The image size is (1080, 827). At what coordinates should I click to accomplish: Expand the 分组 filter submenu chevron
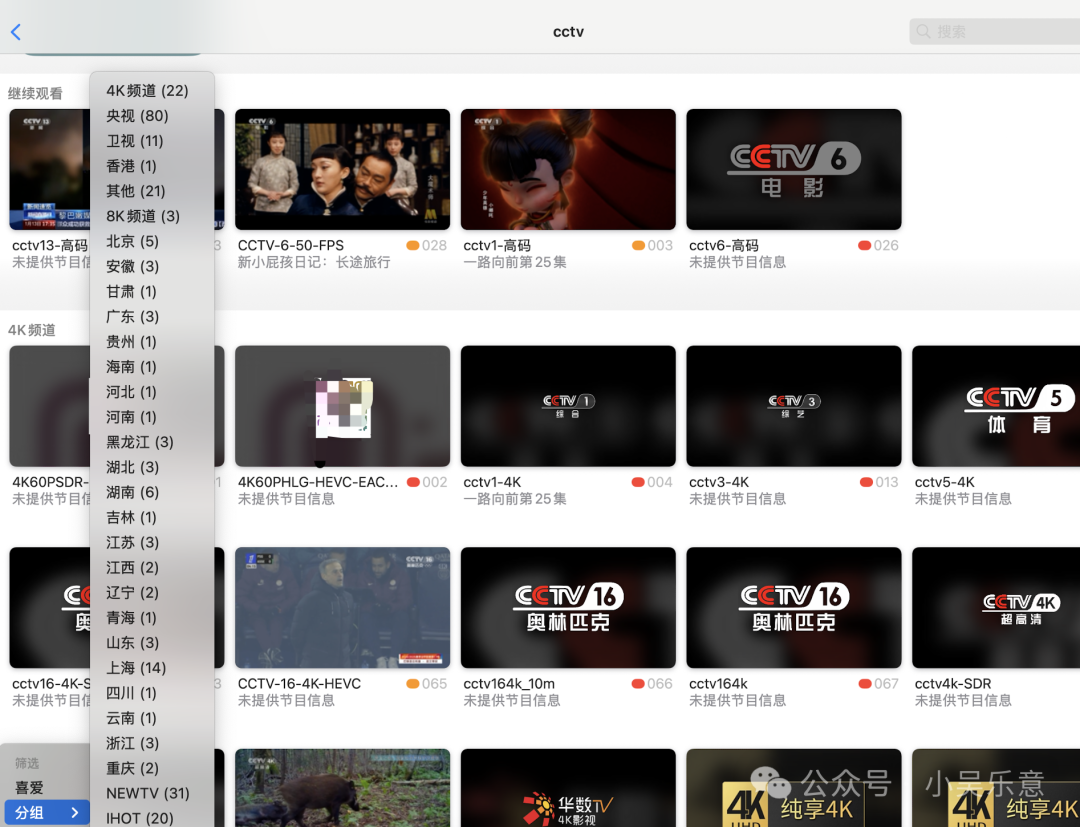(74, 813)
